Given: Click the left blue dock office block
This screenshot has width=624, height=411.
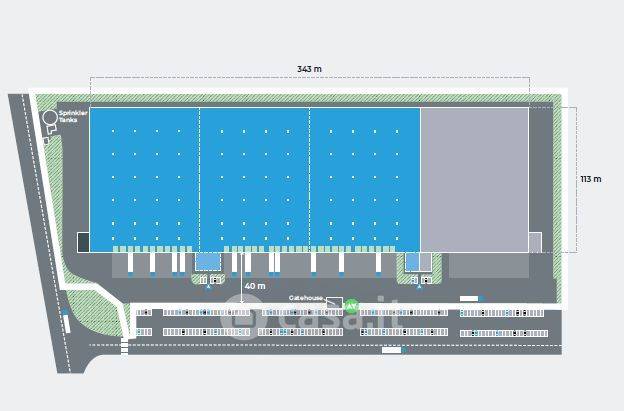Looking at the screenshot, I should point(207,261).
